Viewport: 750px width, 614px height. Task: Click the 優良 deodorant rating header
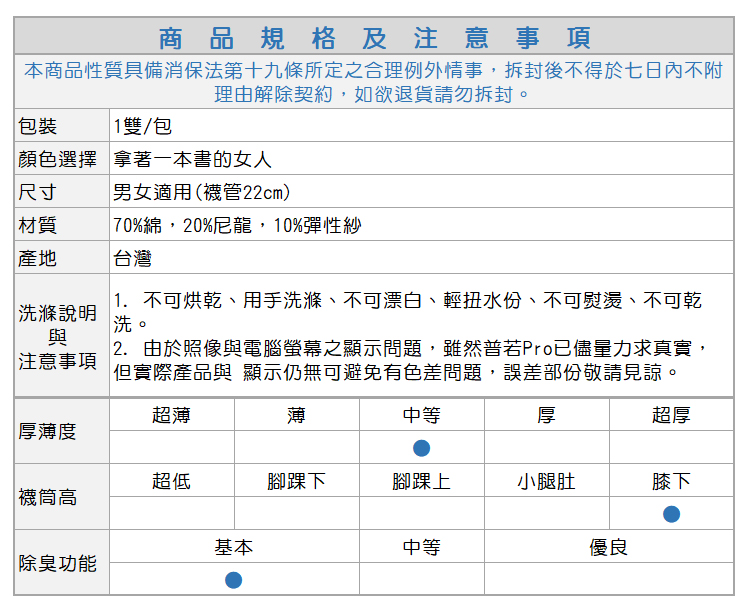608,547
